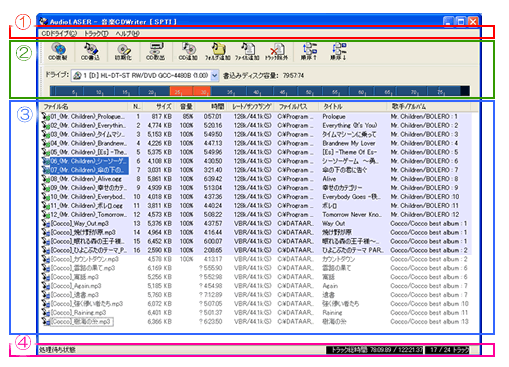Sort by the タイトル column header

pos(353,107)
